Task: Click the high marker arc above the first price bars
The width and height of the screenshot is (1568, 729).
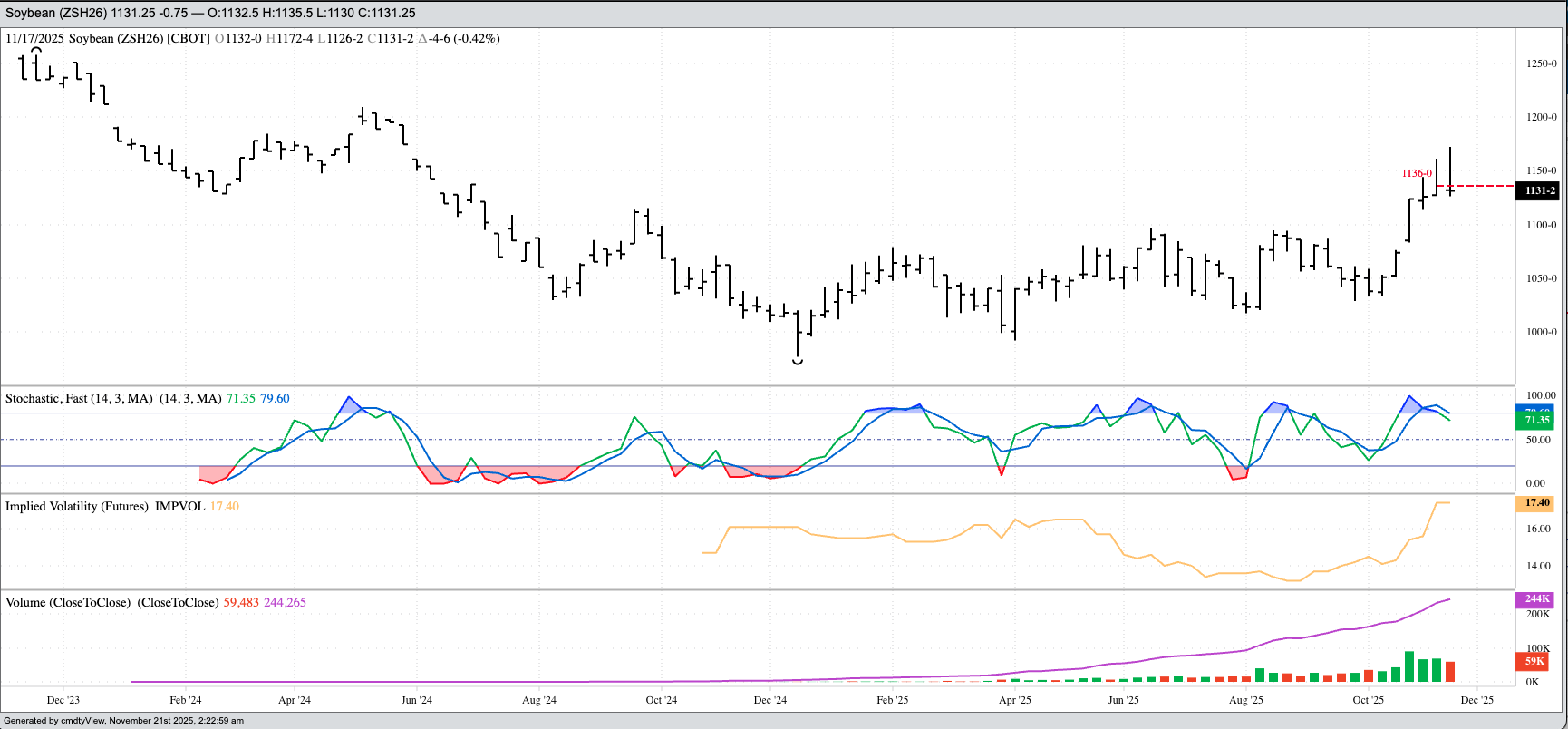Action: click(36, 50)
